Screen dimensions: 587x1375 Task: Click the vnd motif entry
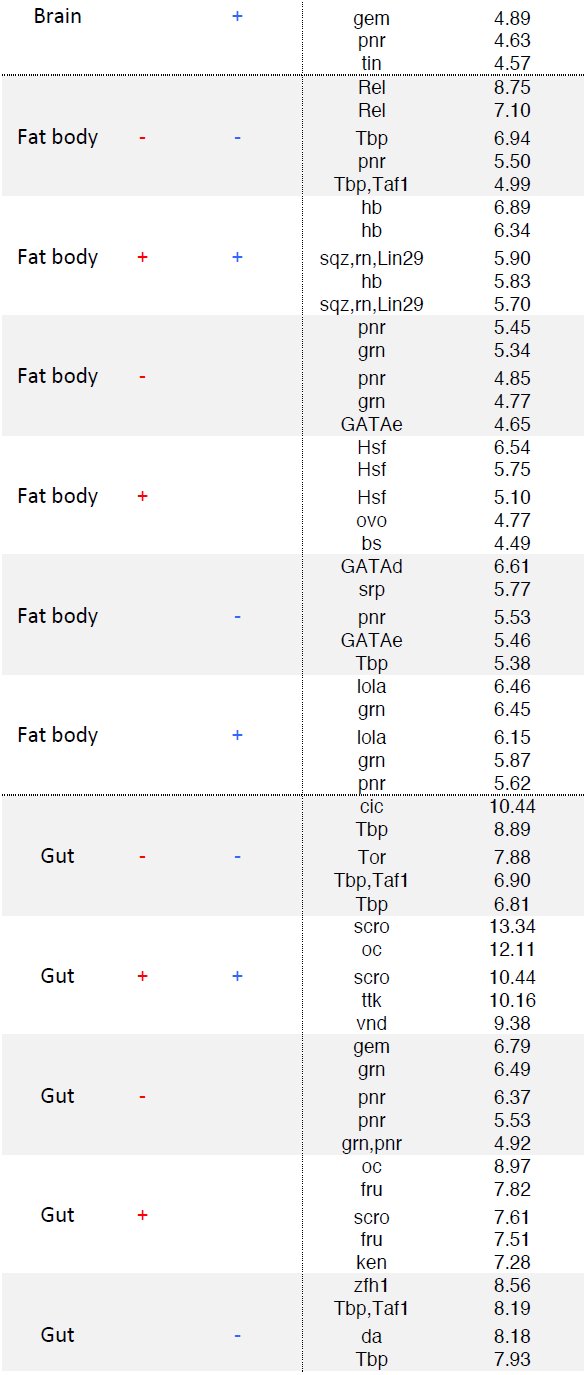(372, 1023)
